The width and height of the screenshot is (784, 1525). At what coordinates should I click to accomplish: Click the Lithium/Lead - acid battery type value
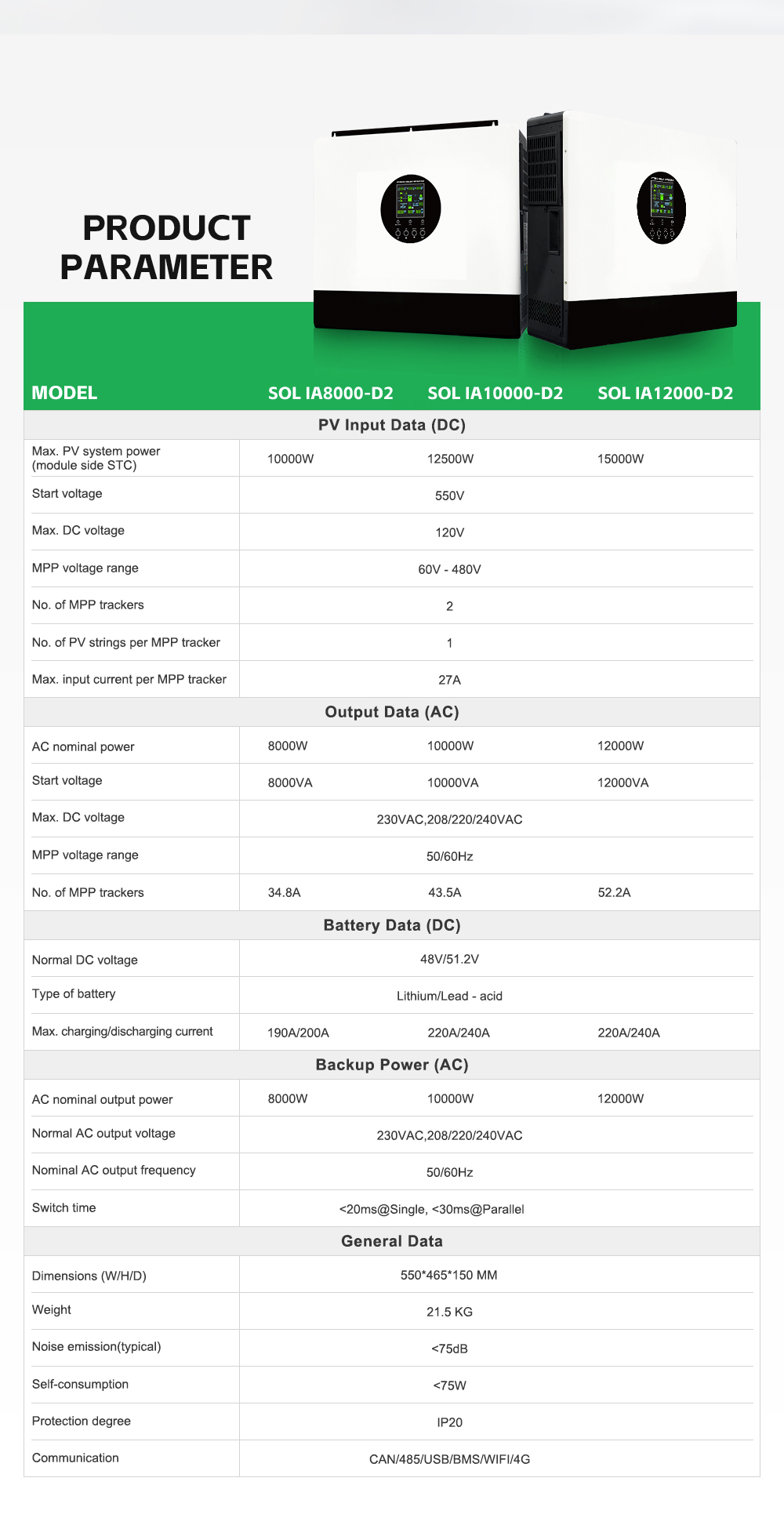(x=450, y=996)
